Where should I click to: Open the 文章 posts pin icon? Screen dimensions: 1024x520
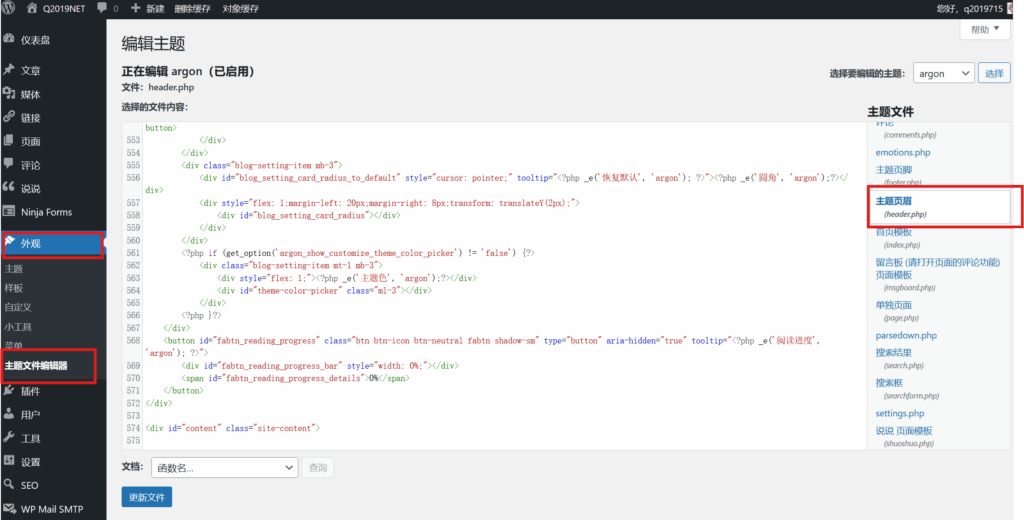click(x=9, y=71)
